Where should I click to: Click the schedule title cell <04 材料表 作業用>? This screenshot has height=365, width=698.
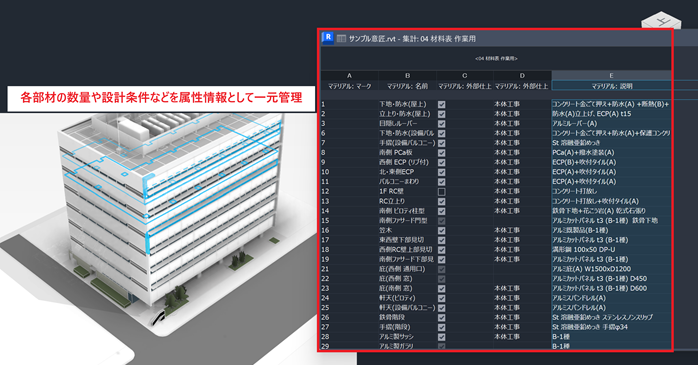tap(496, 58)
